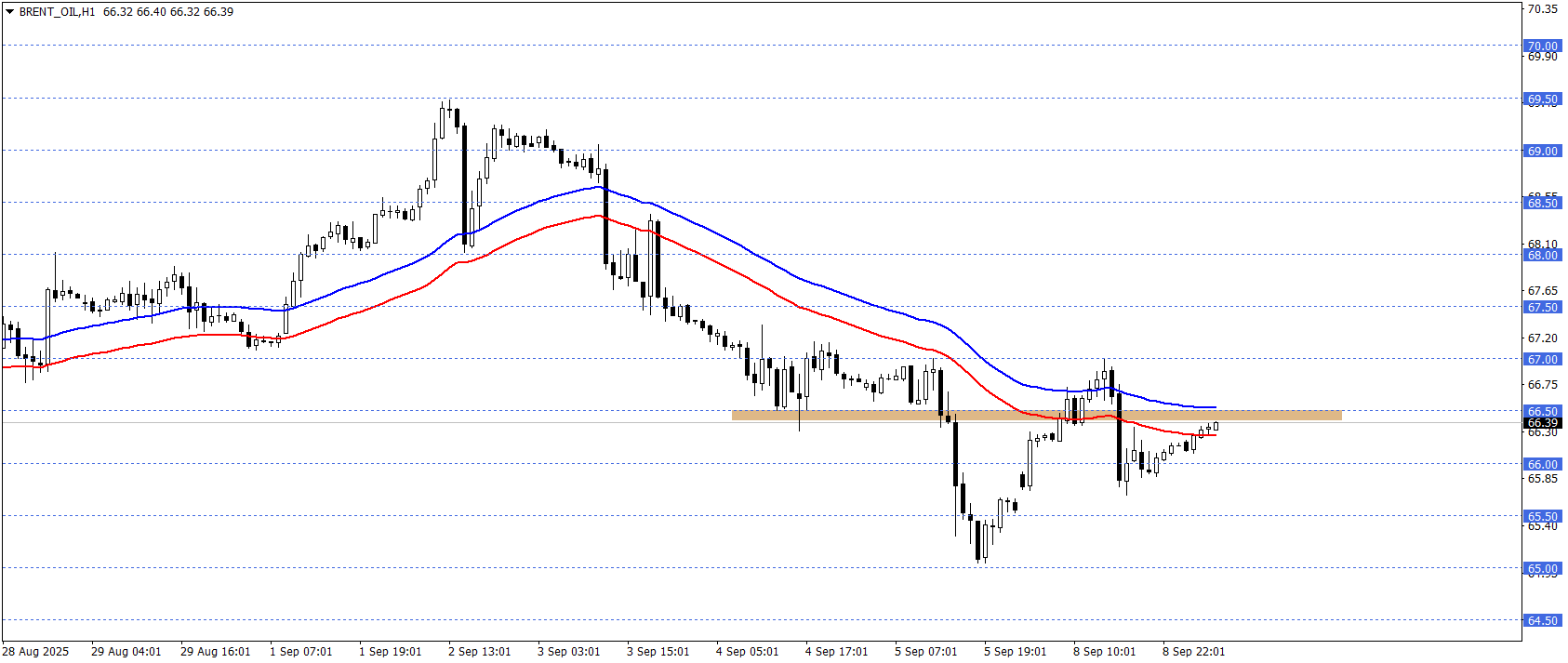This screenshot has height=663, width=1568.
Task: Click the 1 Sep 19:01 time label
Action: click(x=390, y=652)
